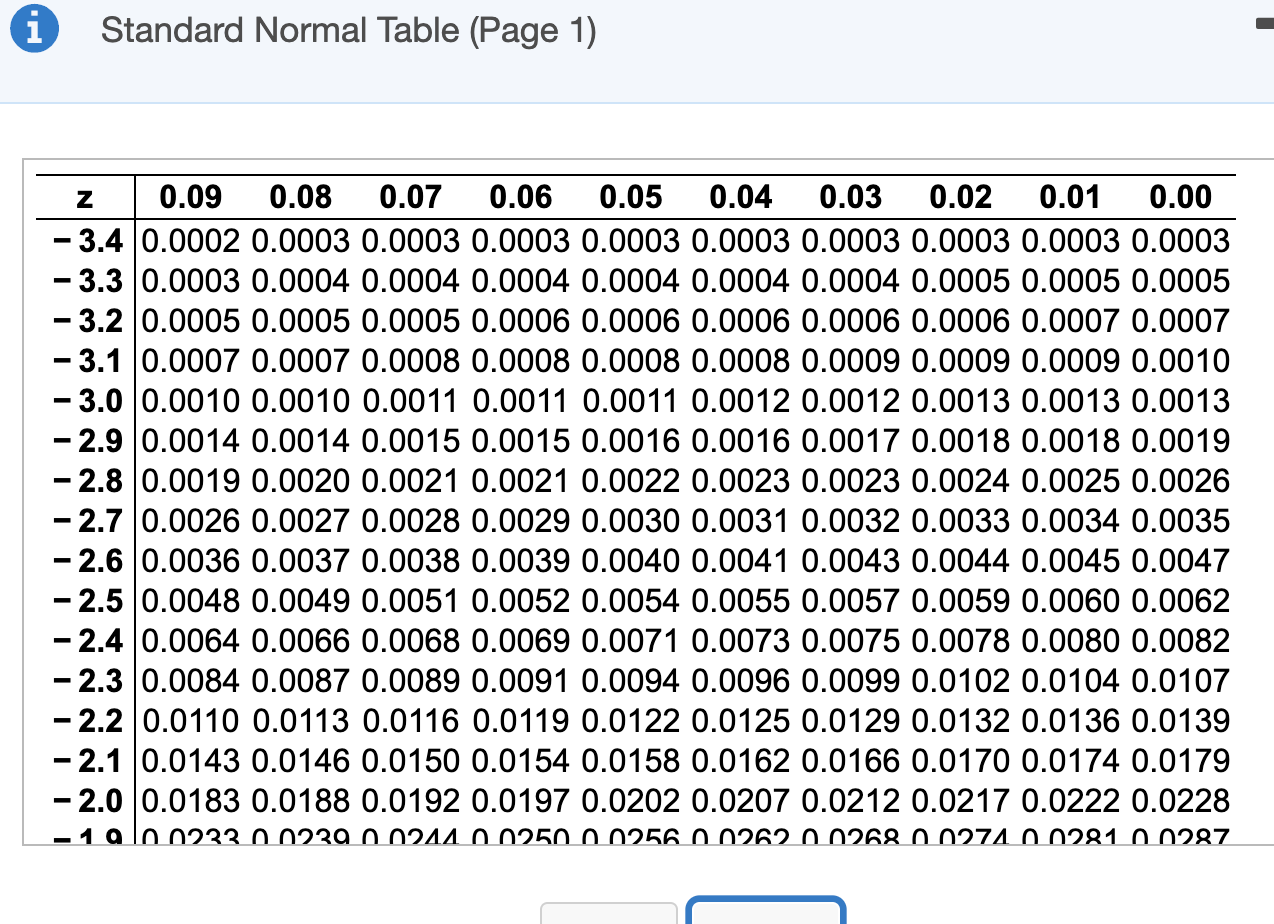
Task: Click the value 0.0179 in row -2.1
Action: 1180,760
